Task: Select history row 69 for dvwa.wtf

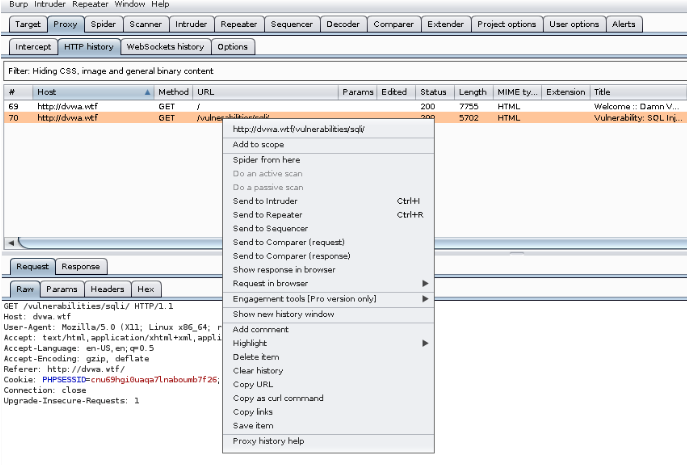Action: point(345,106)
